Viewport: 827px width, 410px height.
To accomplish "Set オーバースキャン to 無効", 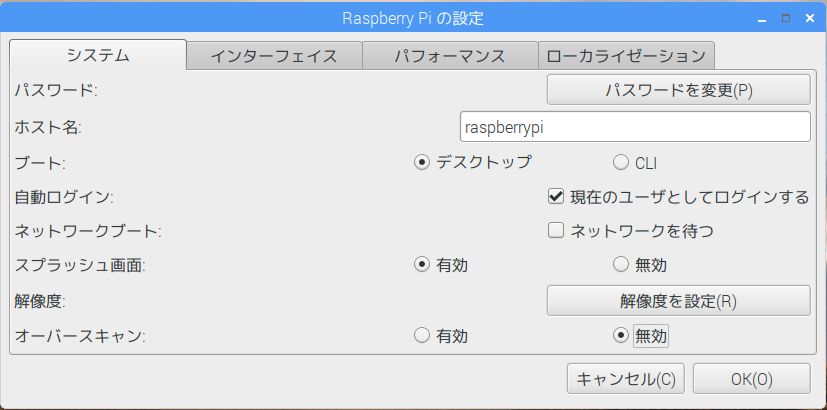I will [x=641, y=336].
